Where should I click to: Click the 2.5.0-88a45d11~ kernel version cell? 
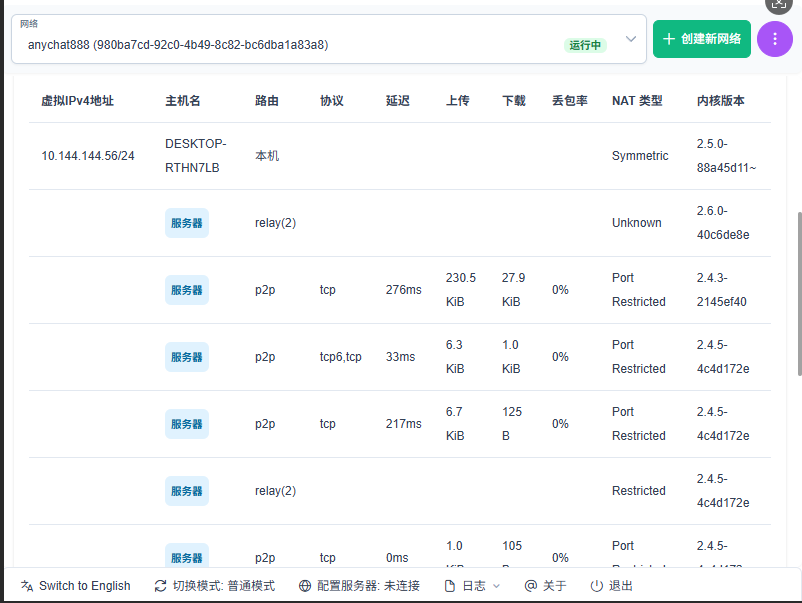[x=726, y=156]
